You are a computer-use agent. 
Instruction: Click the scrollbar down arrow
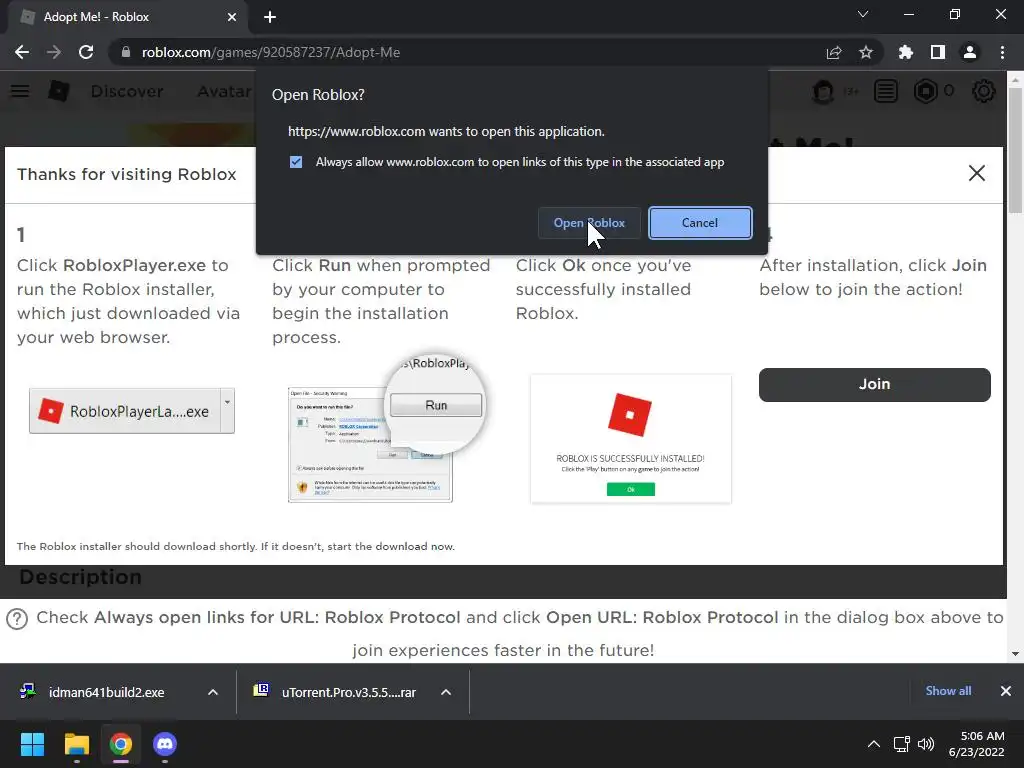1016,654
